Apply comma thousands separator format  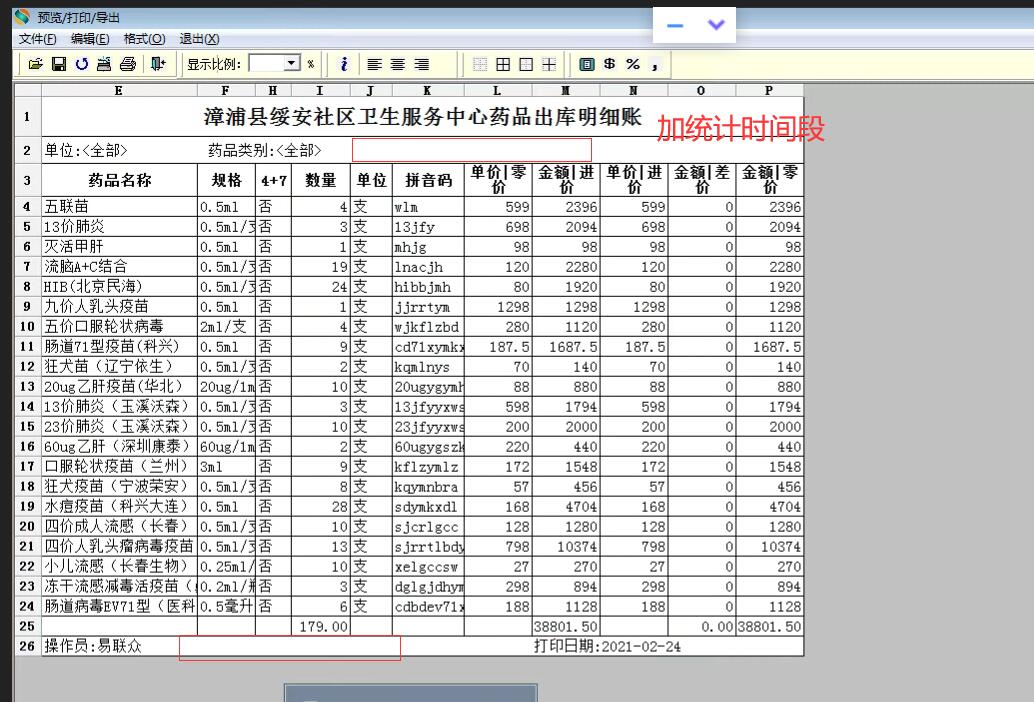[655, 65]
